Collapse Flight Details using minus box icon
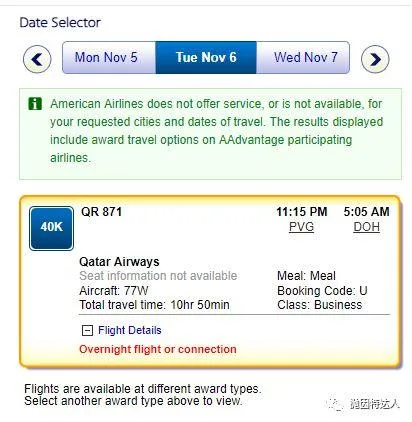The width and height of the screenshot is (412, 422). pyautogui.click(x=87, y=330)
